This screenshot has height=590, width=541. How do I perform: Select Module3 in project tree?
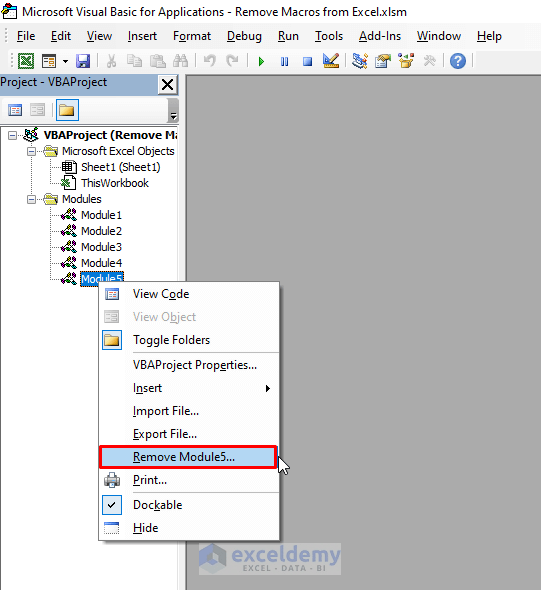[x=102, y=247]
